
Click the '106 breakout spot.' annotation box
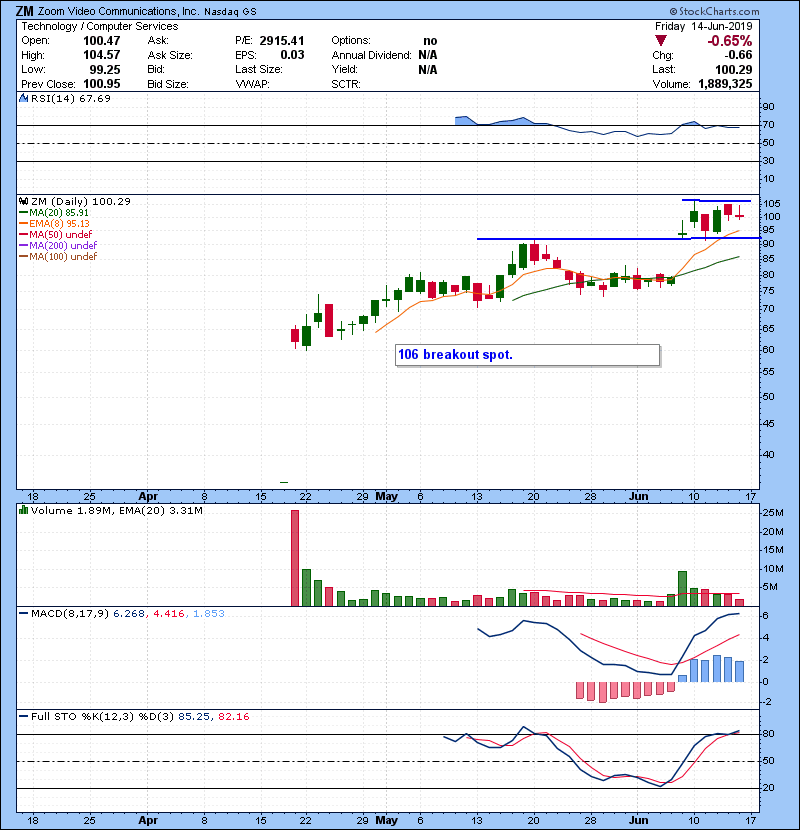(527, 355)
